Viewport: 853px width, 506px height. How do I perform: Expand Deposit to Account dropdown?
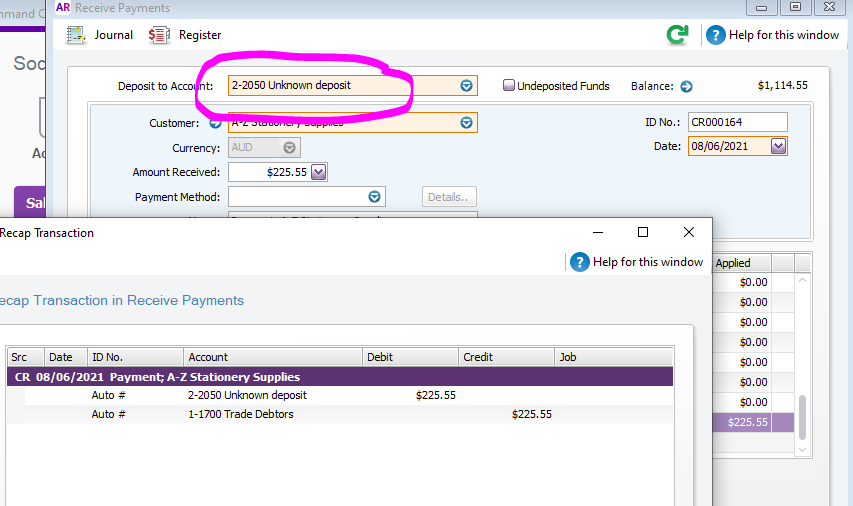coord(466,86)
